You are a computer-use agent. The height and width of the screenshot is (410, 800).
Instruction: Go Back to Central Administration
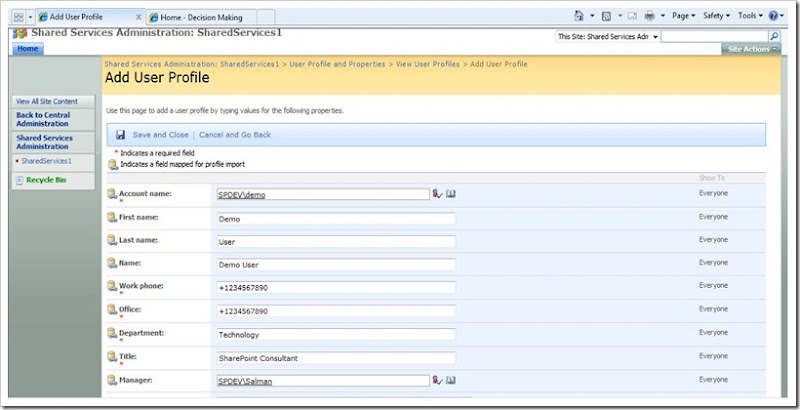click(43, 119)
